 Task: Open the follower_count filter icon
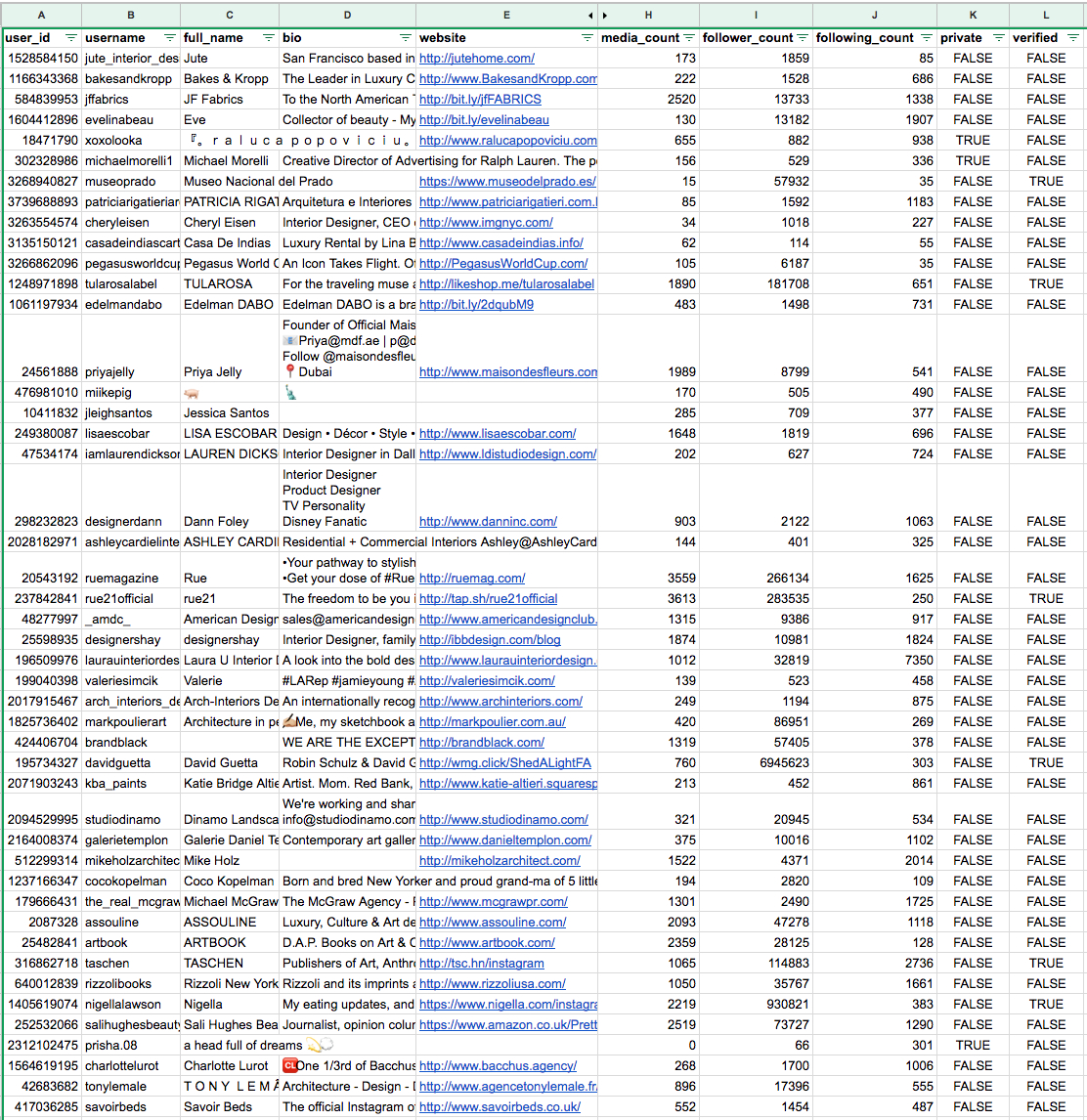(803, 38)
